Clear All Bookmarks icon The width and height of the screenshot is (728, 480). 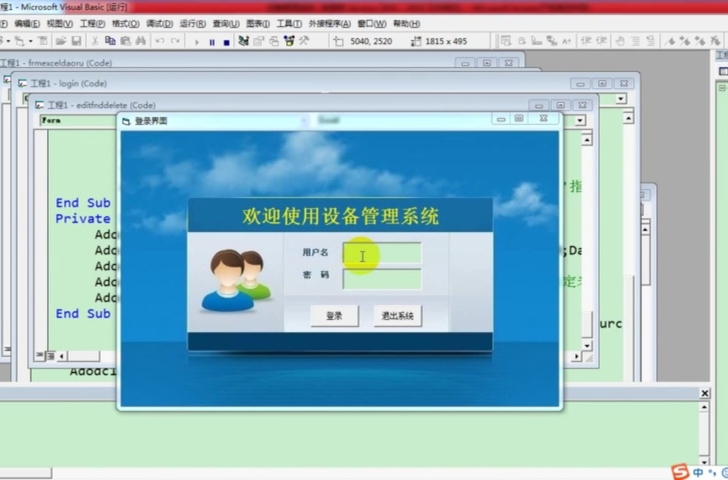(715, 41)
